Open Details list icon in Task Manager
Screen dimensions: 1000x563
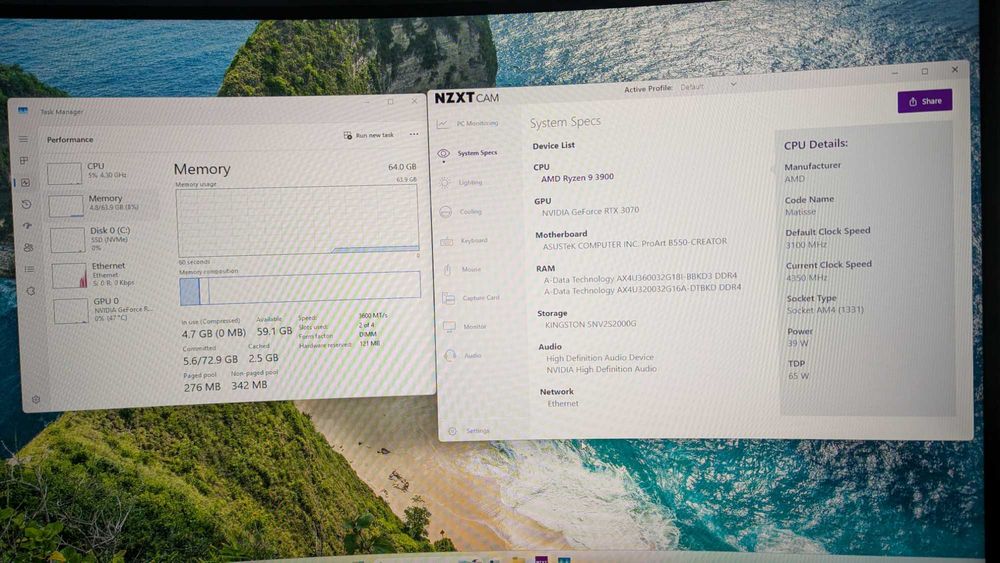pyautogui.click(x=29, y=269)
